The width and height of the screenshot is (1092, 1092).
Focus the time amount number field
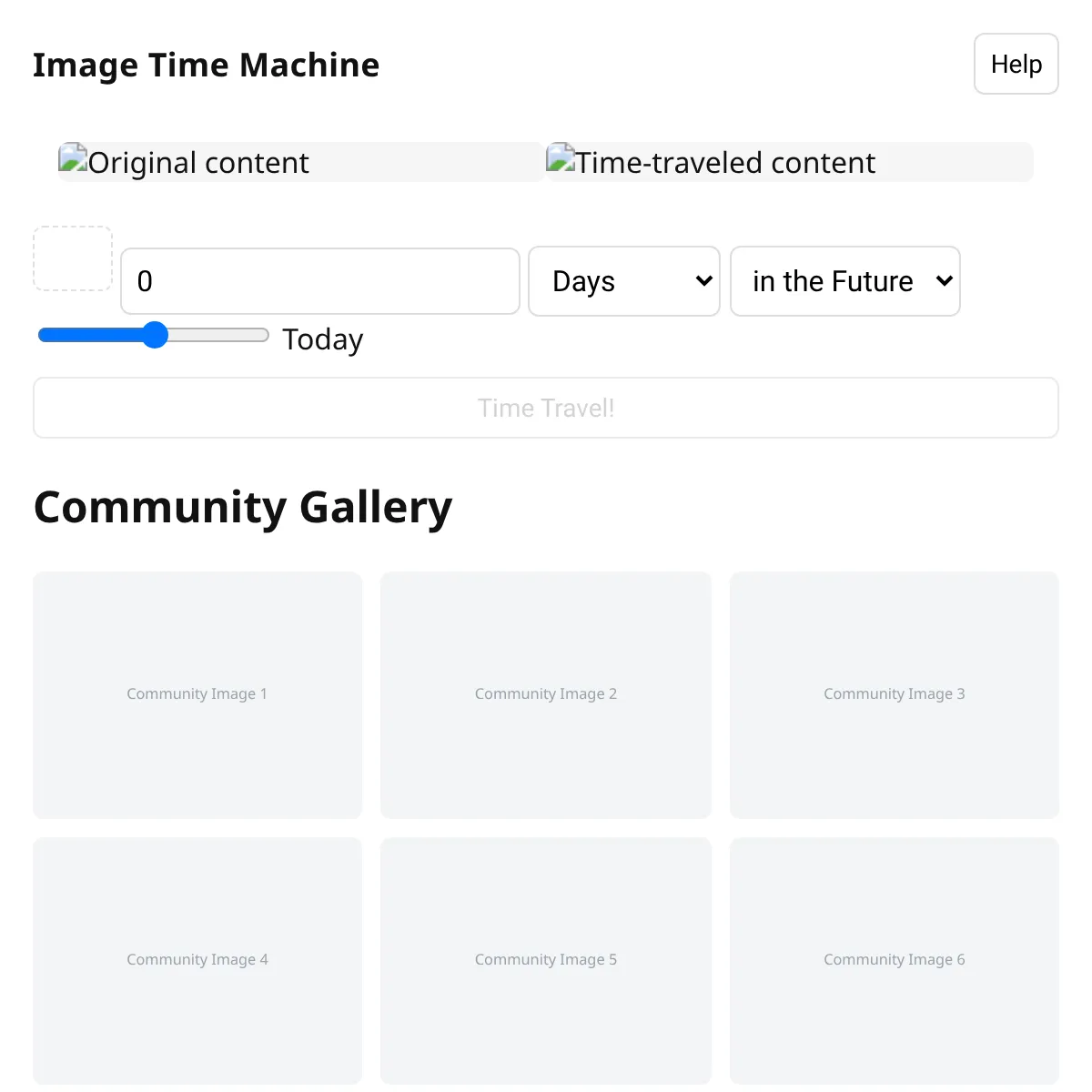[x=319, y=281]
